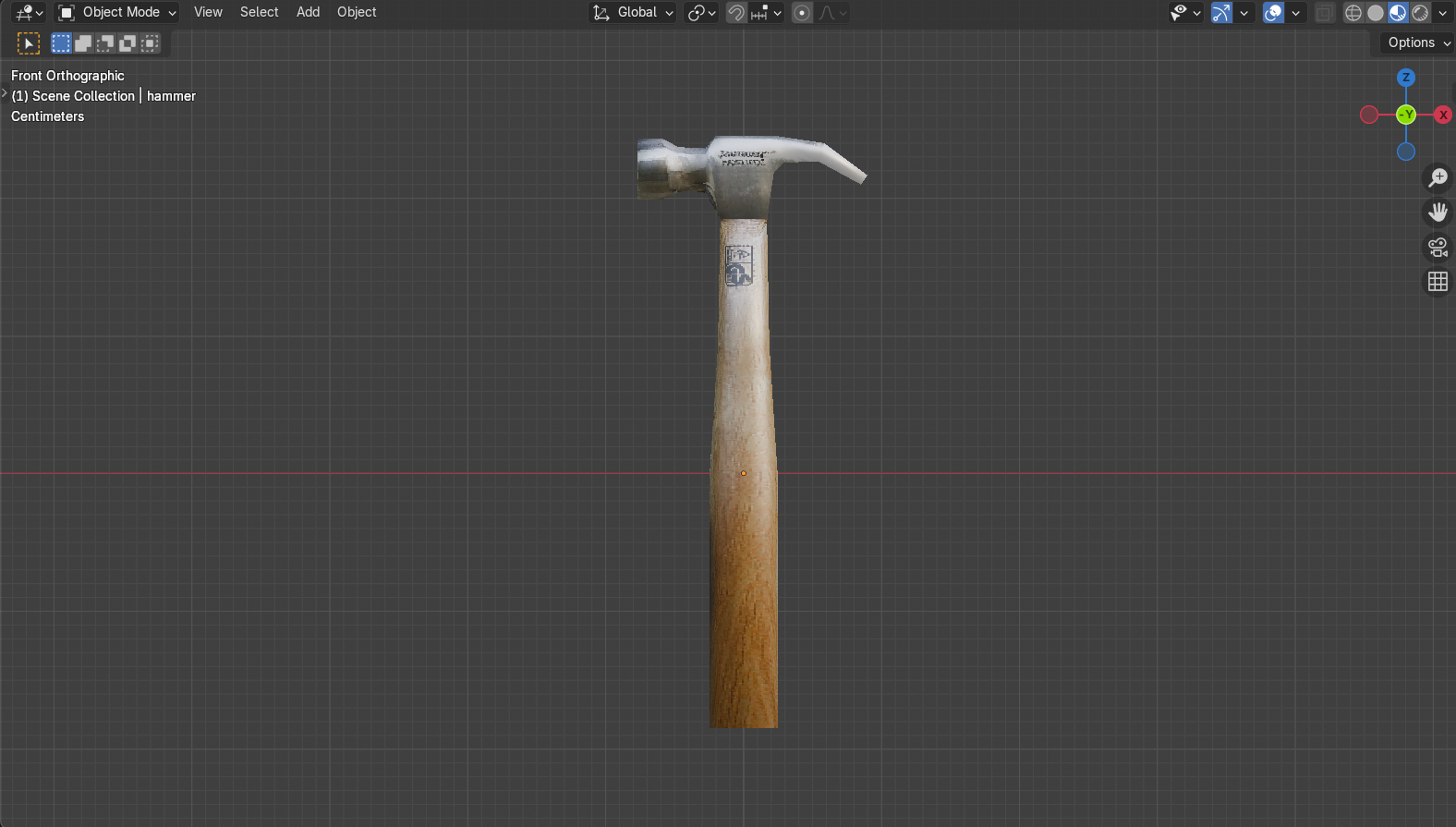Viewport: 1456px width, 827px height.
Task: Click the unlabeled negative Z gizmo handle
Action: tap(1406, 152)
